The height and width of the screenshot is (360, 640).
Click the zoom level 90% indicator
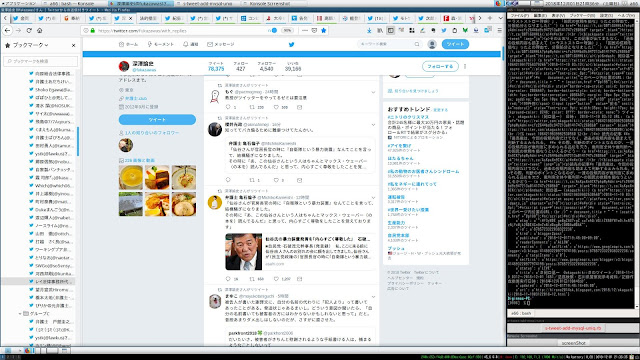click(287, 31)
